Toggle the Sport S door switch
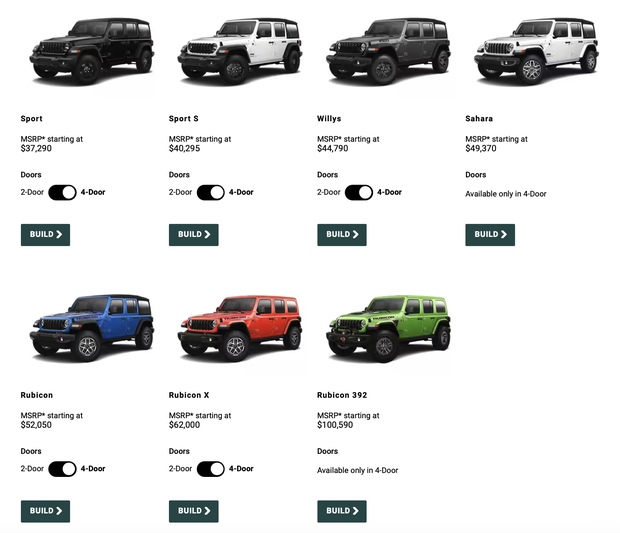The height and width of the screenshot is (533, 620). point(211,193)
